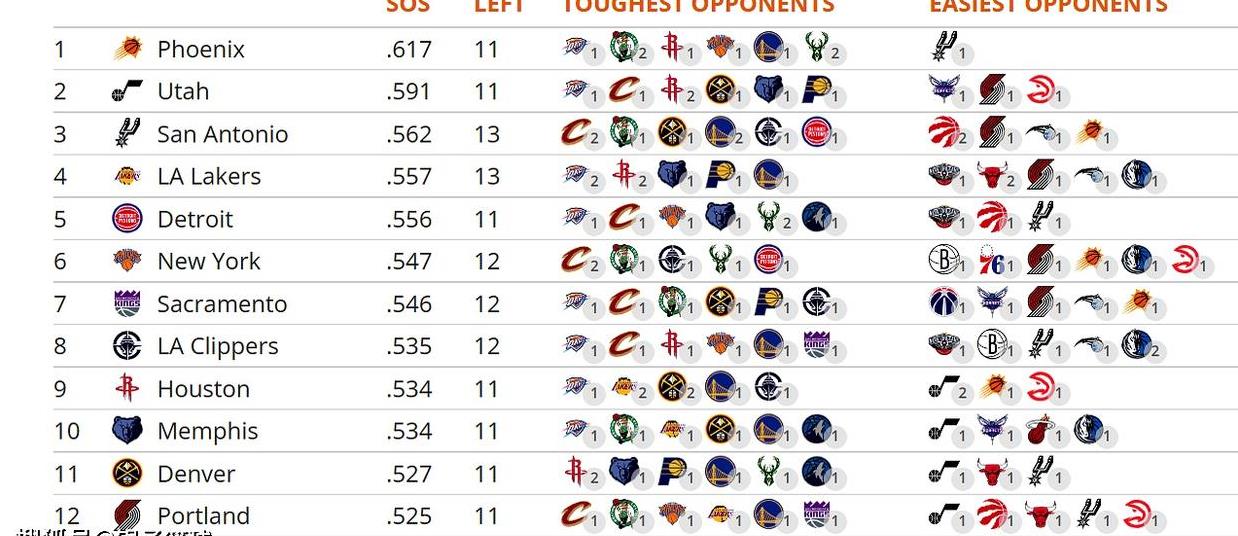This screenshot has width=1238, height=536.
Task: Open the LA Clippers team link
Action: point(218,346)
